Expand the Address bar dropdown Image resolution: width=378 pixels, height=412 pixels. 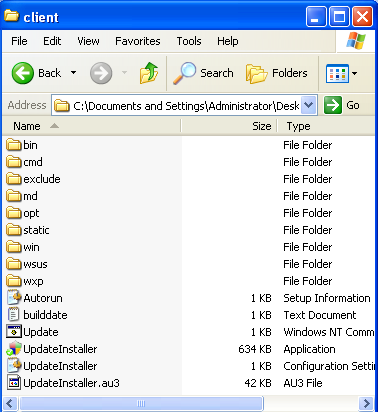coord(309,105)
